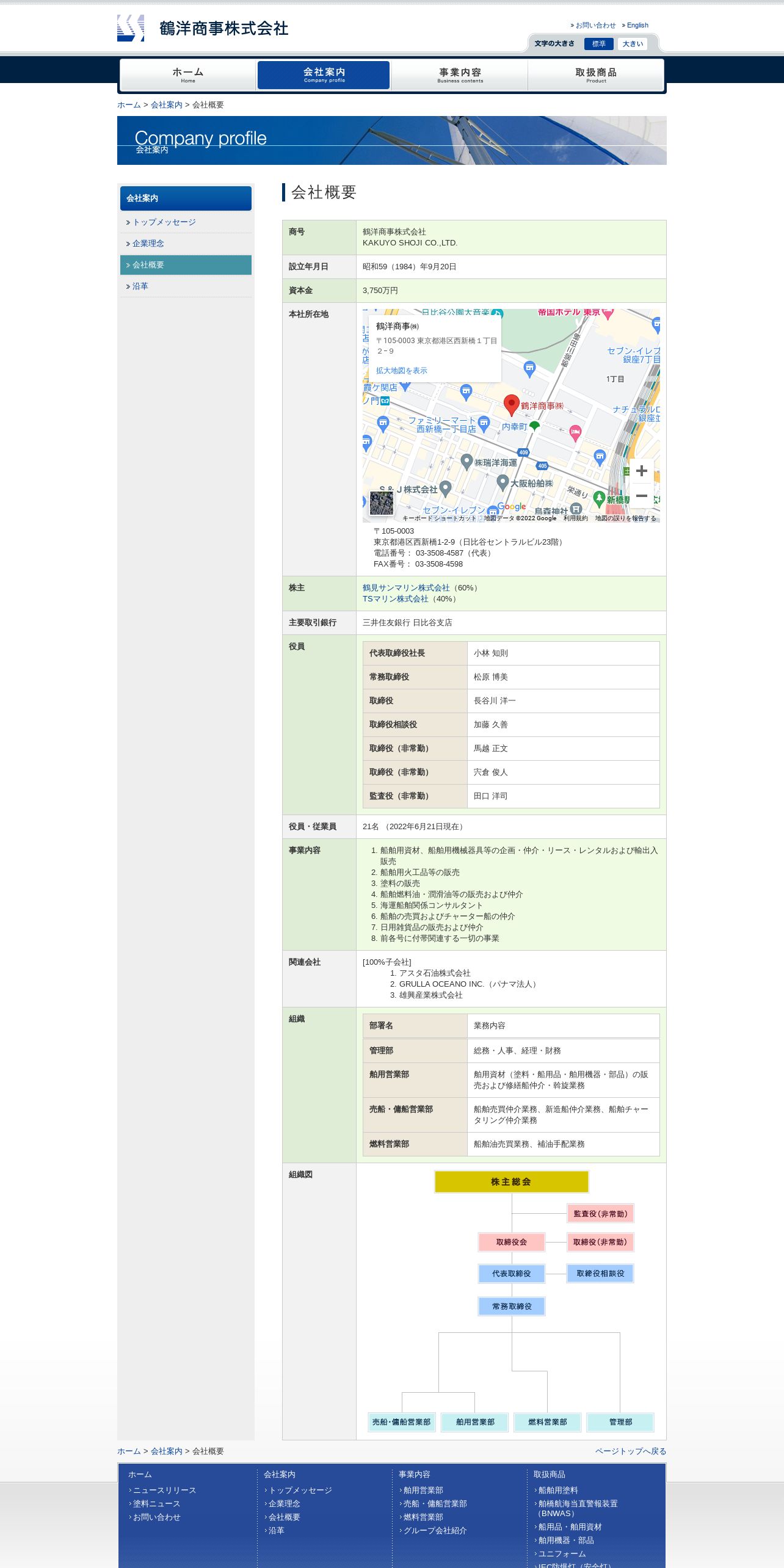Click the 烏森神社 shrine marker on map

tap(576, 508)
